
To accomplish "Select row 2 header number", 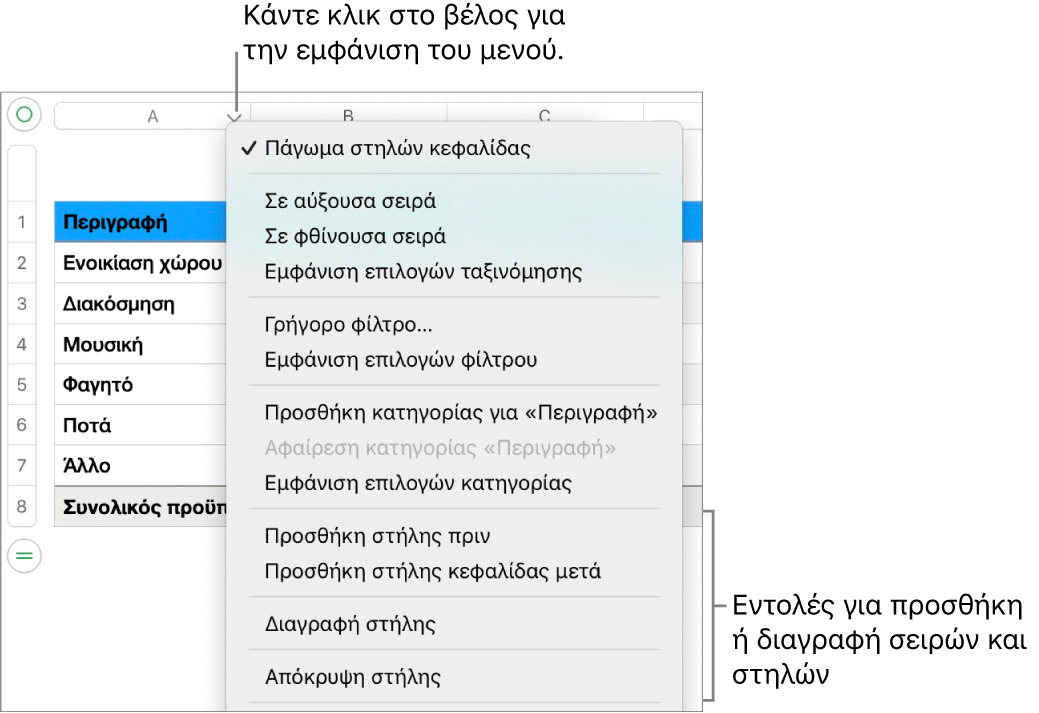I will coord(22,263).
